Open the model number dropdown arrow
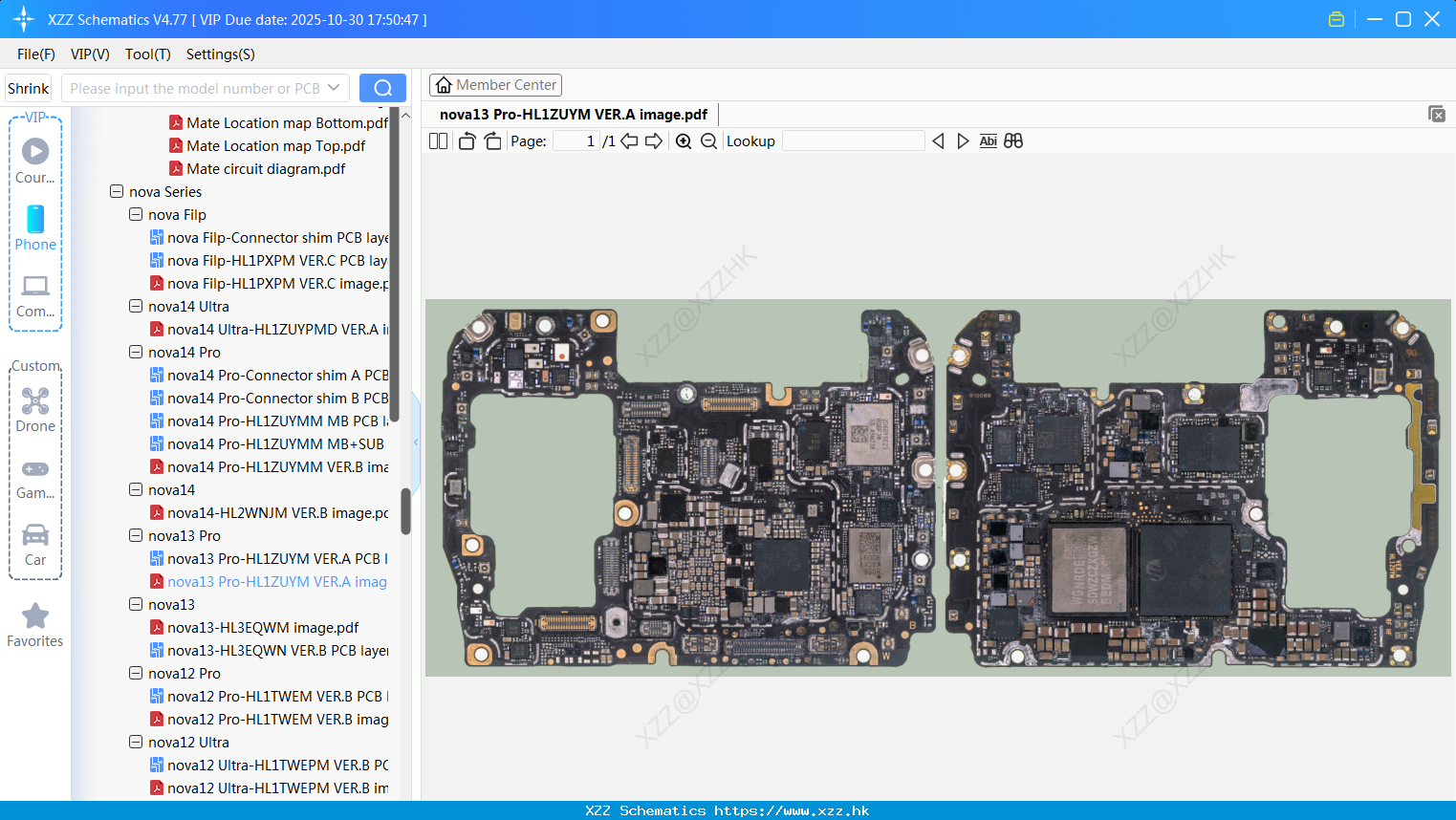The width and height of the screenshot is (1456, 820). pos(334,88)
